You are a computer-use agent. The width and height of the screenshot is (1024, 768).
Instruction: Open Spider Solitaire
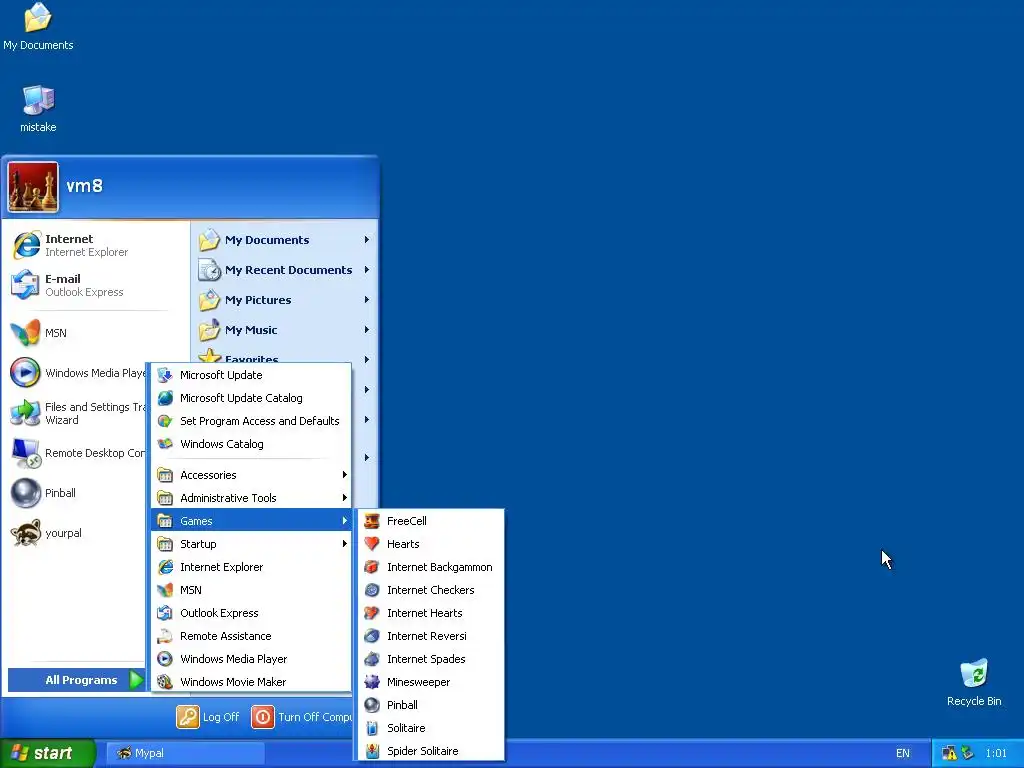tap(430, 750)
